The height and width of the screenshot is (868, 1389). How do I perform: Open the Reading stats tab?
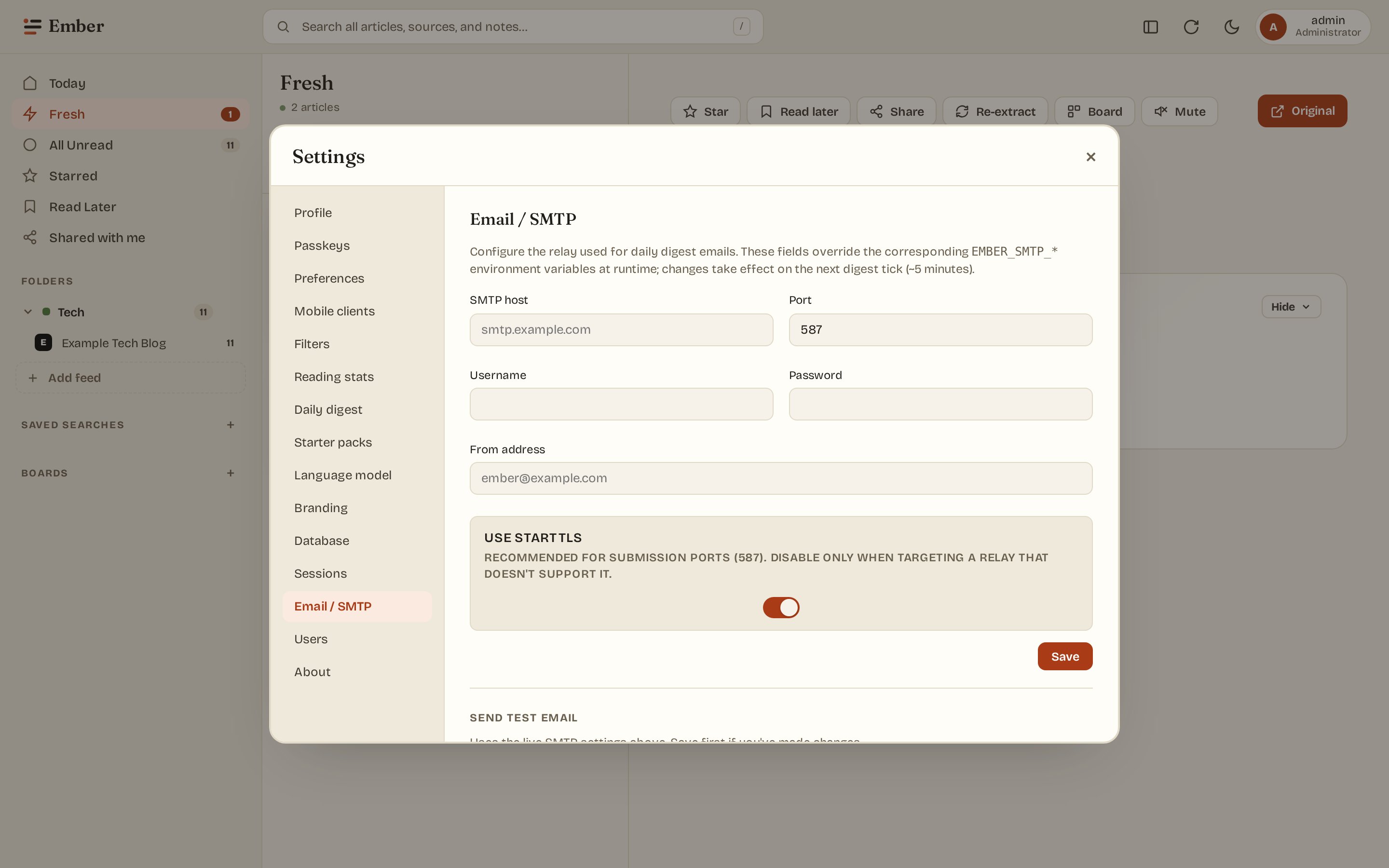[357, 377]
